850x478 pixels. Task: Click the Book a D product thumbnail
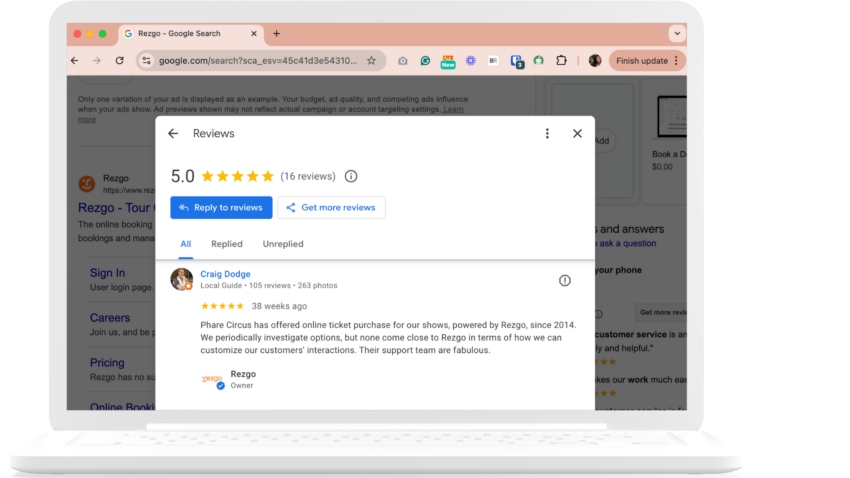point(671,117)
